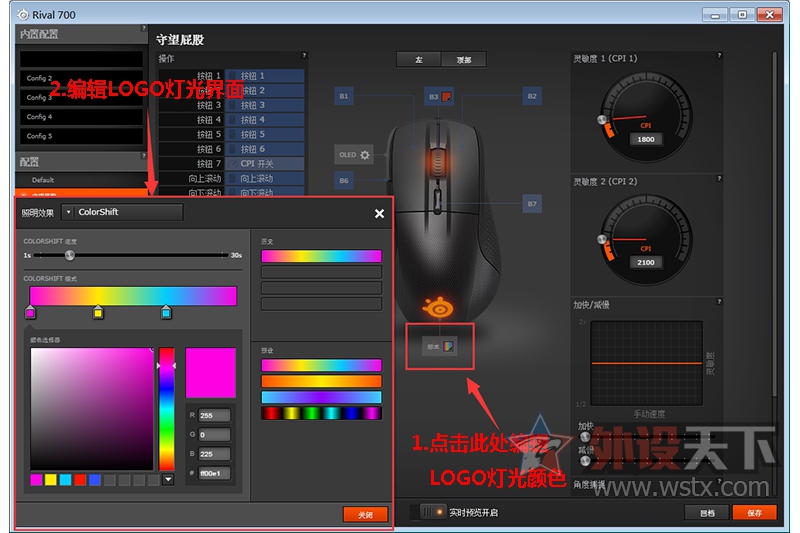Click the gray button left of 保存
Screen dimensions: 800x533
pos(707,513)
